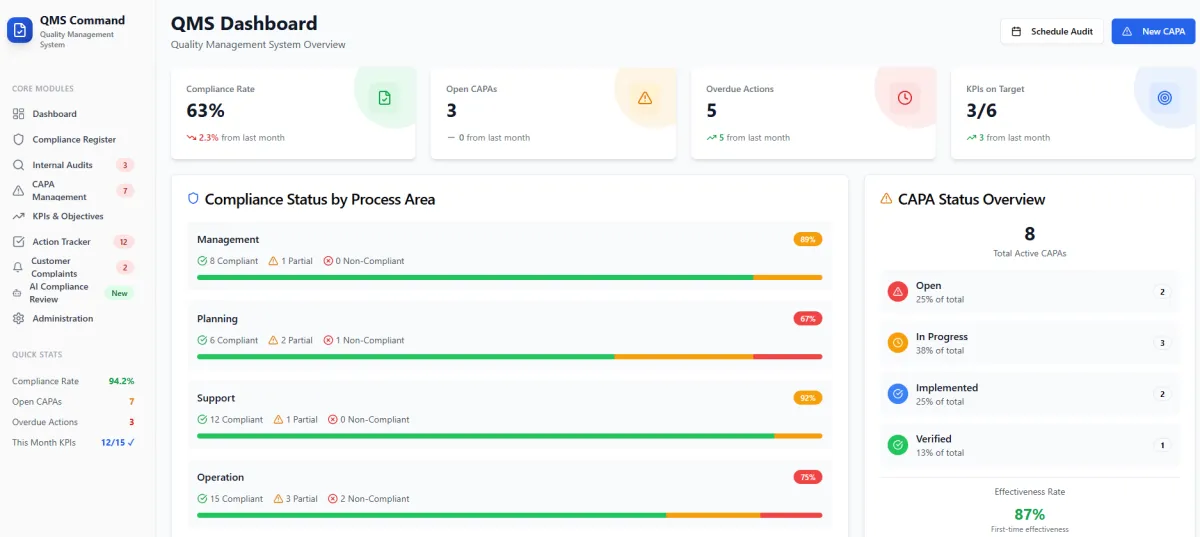Image resolution: width=1200 pixels, height=537 pixels.
Task: Click the Verified count badge 1
Action: [1162, 445]
